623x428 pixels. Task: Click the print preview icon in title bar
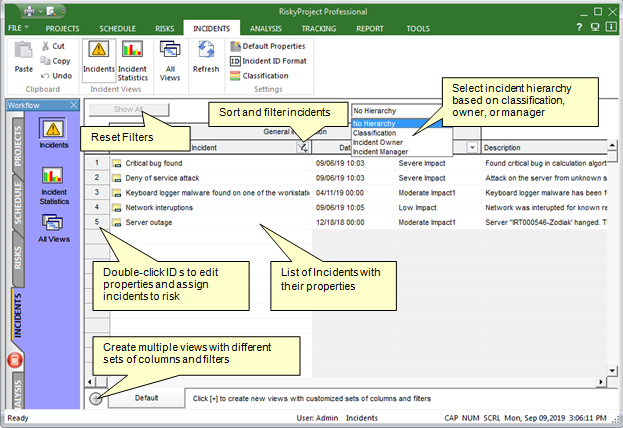51,12
